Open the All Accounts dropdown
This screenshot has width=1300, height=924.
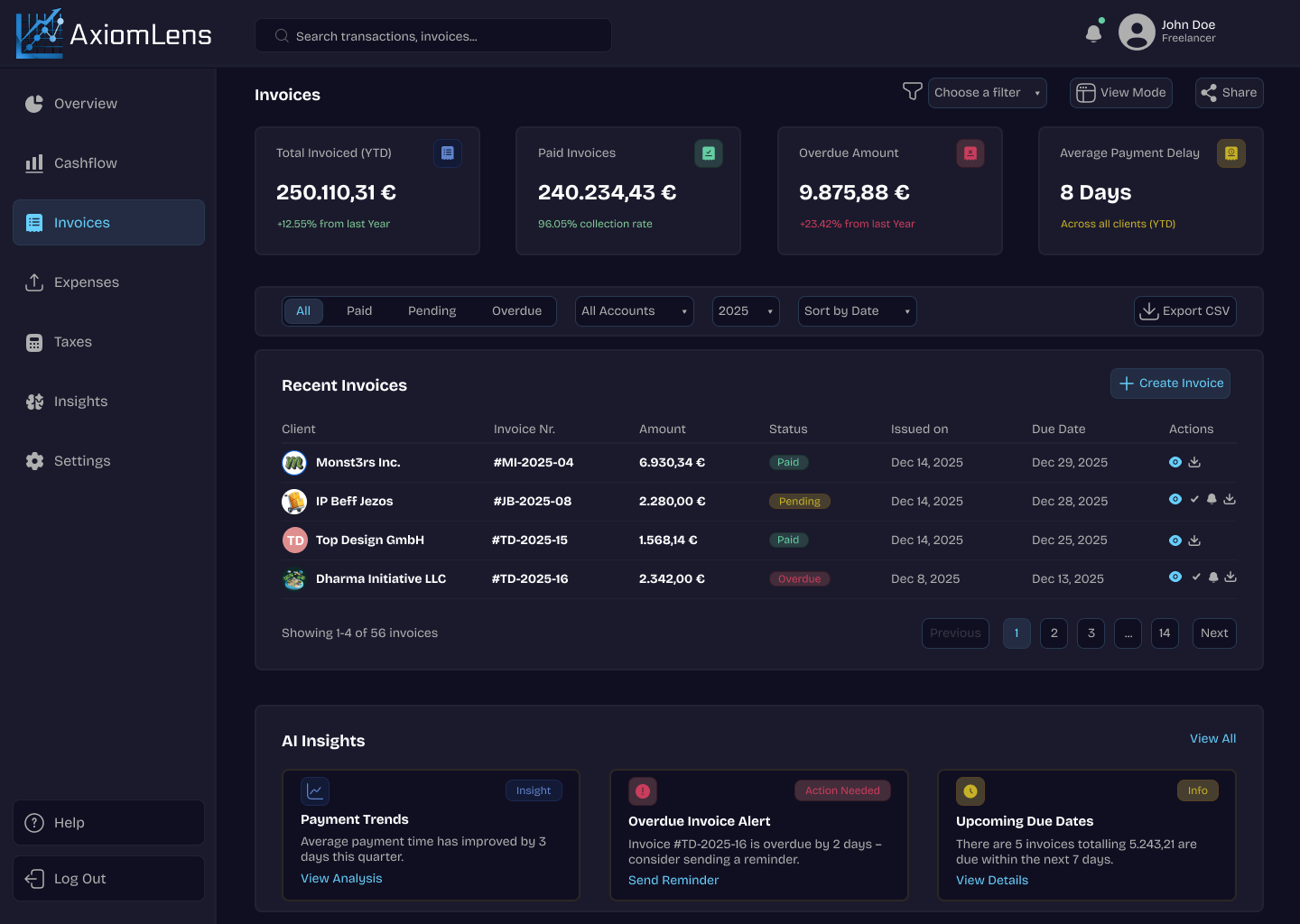pyautogui.click(x=634, y=310)
